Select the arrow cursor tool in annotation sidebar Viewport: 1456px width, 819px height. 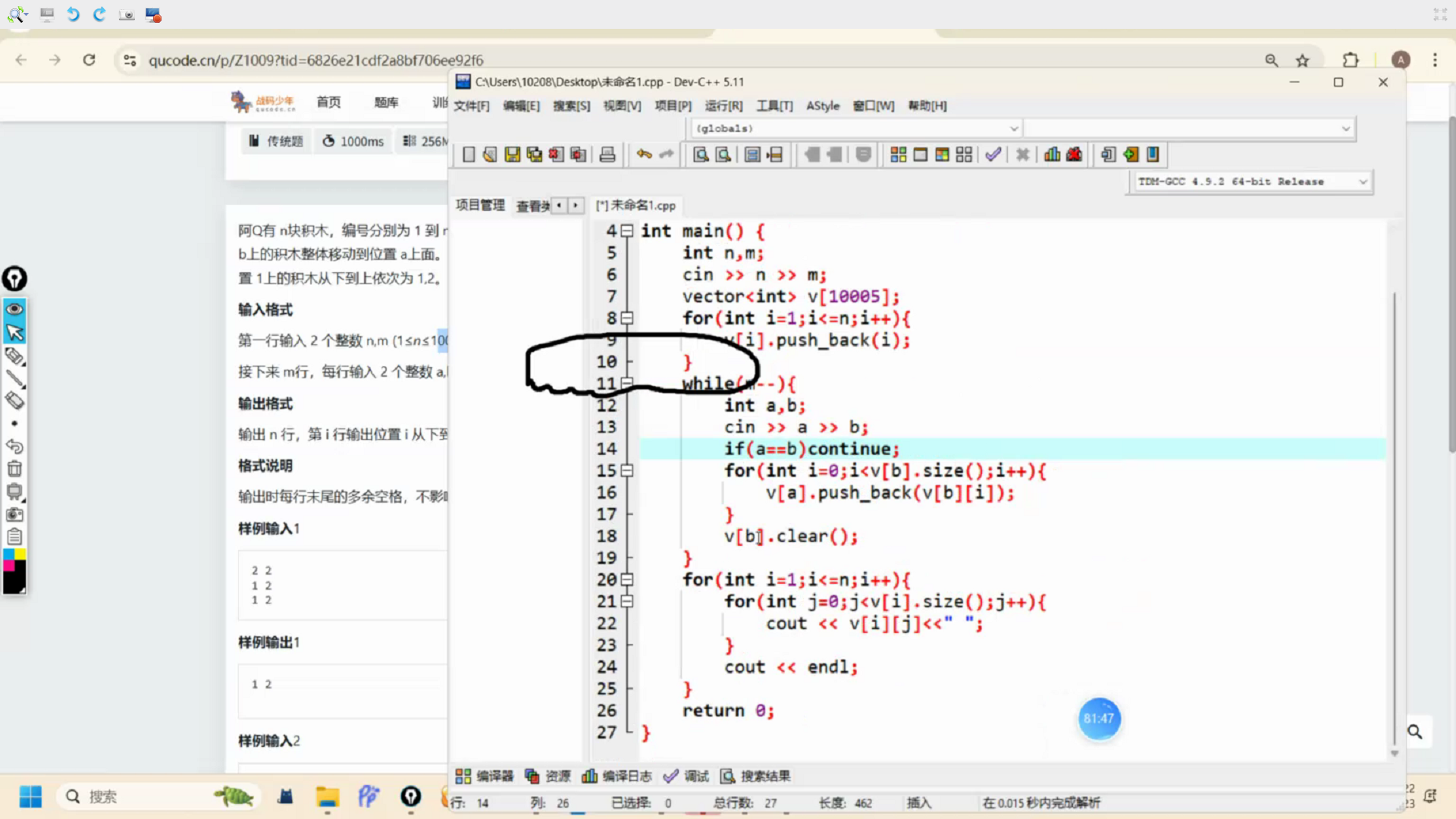(x=14, y=332)
